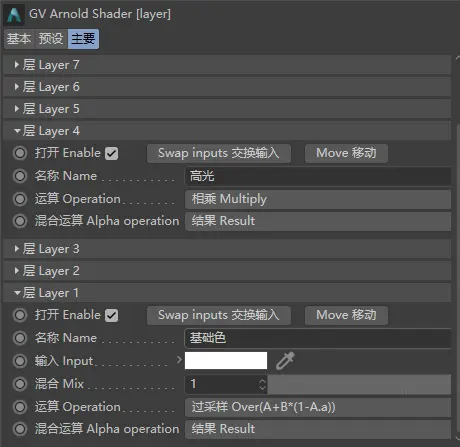
Task: Expand 层 Layer 2 section
Action: pos(227,271)
